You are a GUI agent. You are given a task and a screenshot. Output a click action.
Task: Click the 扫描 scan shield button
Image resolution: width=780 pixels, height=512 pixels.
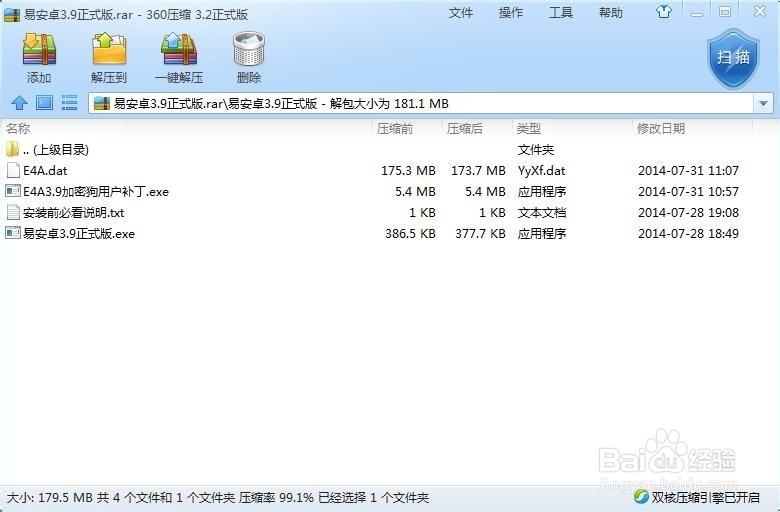point(733,58)
